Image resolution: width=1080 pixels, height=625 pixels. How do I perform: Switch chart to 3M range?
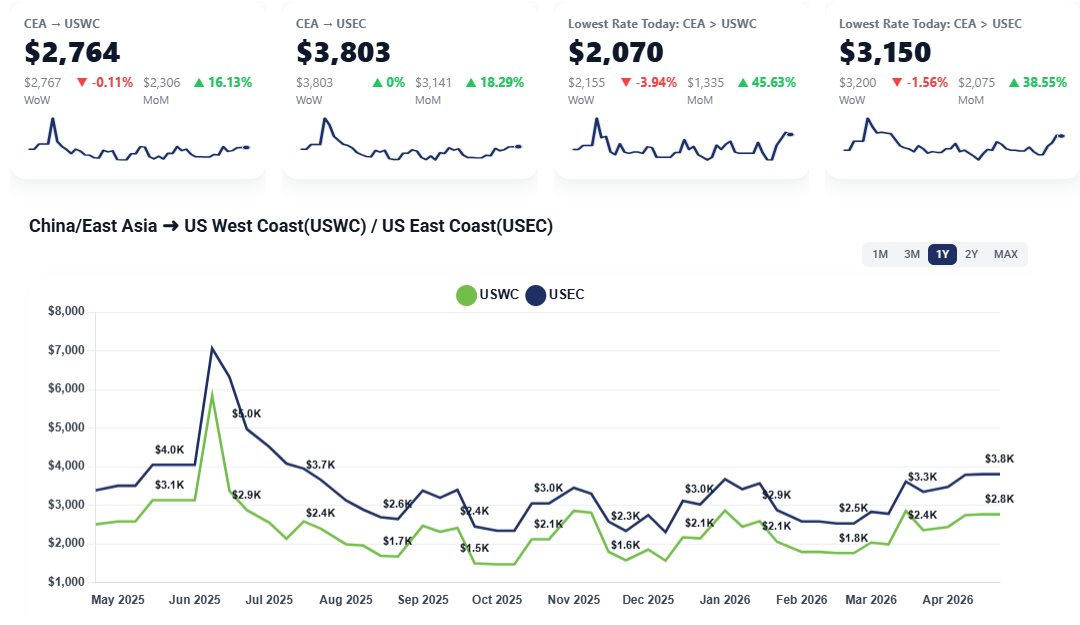[x=912, y=254]
